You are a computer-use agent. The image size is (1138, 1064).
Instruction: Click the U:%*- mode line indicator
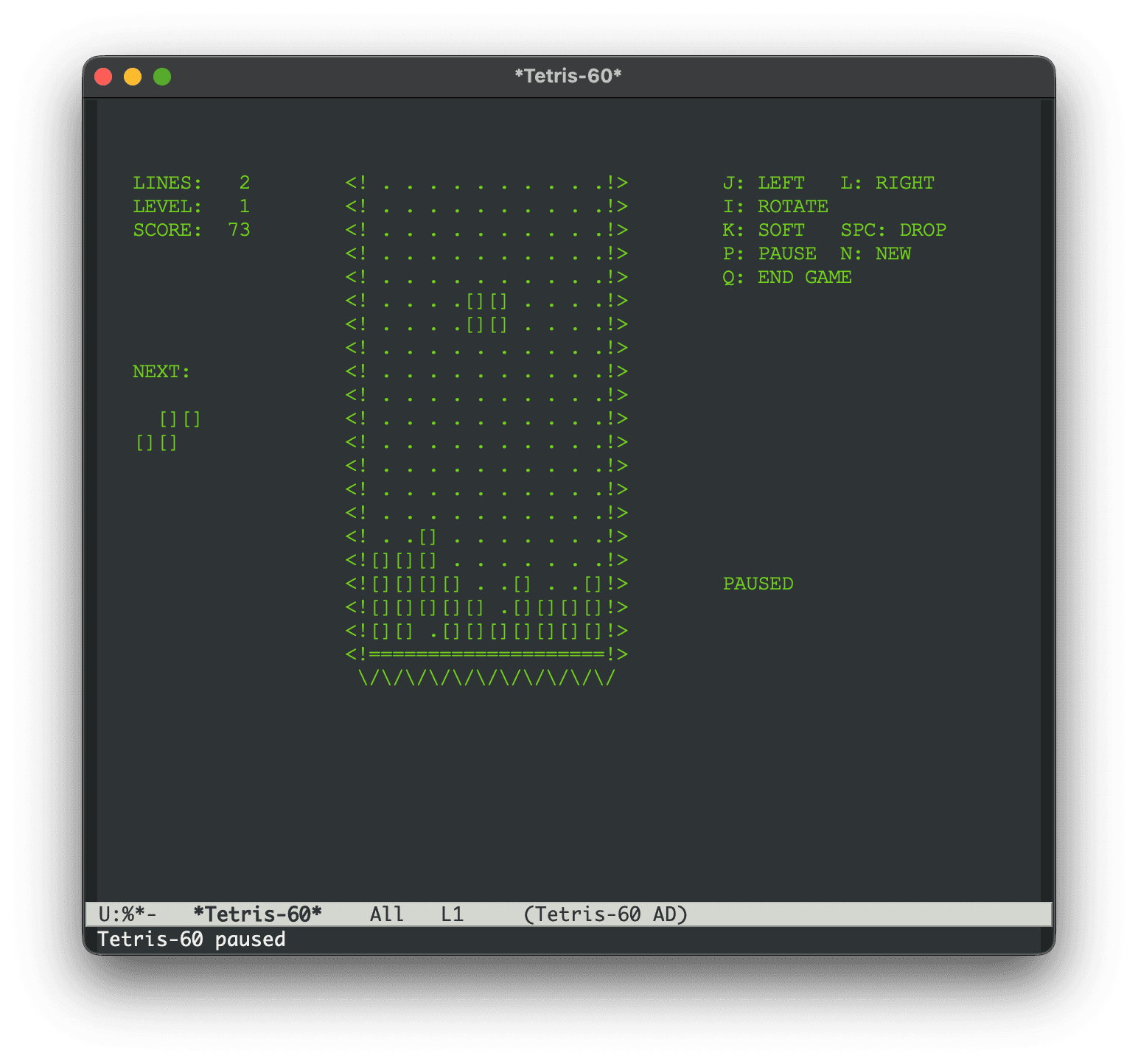tap(128, 914)
